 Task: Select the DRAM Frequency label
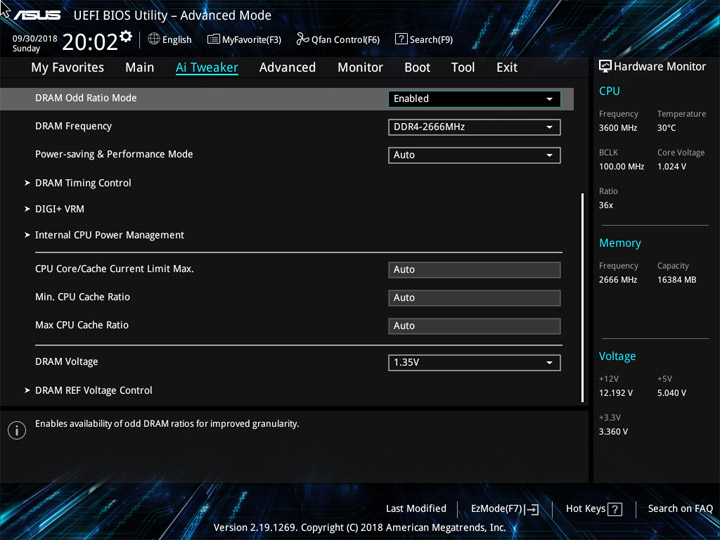coord(73,126)
